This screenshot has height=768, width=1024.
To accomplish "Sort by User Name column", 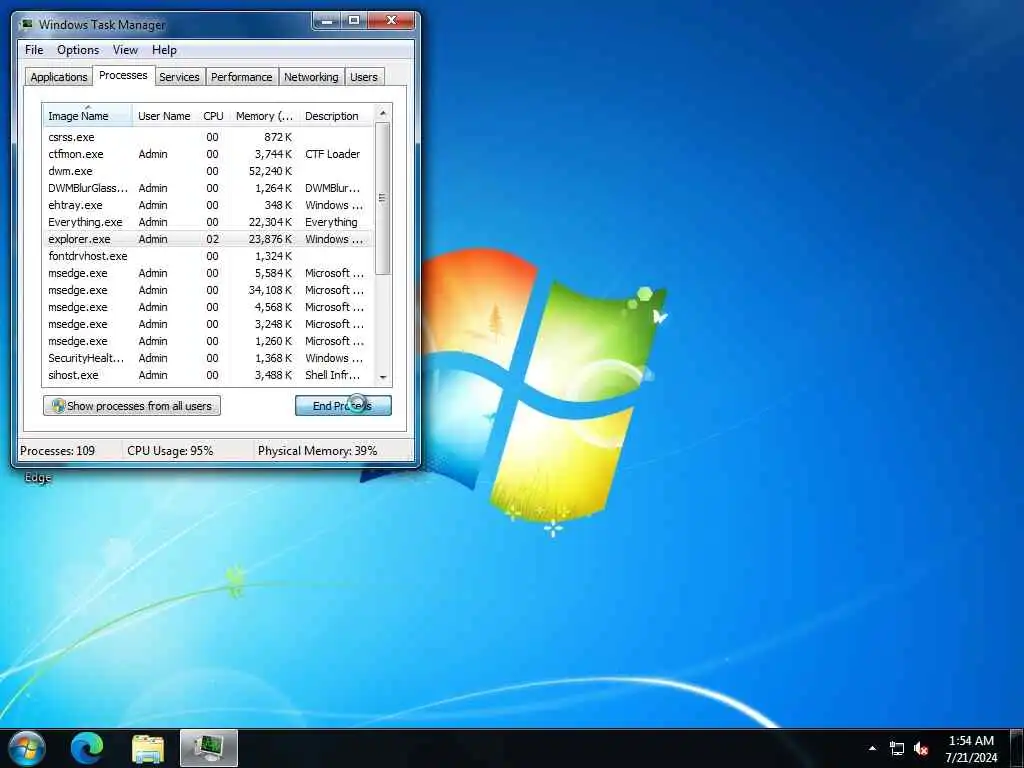I will [x=165, y=116].
